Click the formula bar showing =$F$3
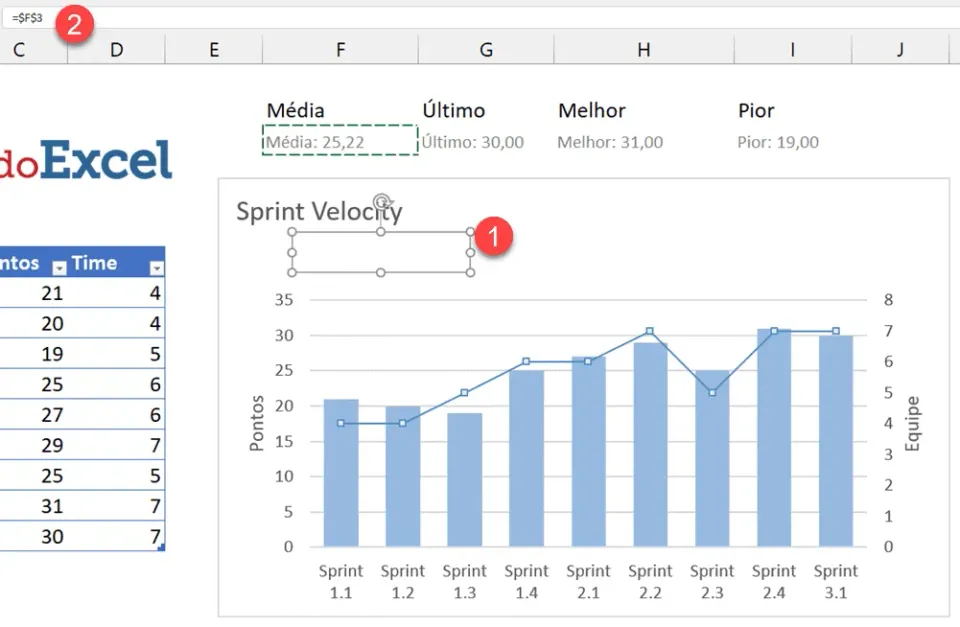The width and height of the screenshot is (960, 627). (484, 18)
